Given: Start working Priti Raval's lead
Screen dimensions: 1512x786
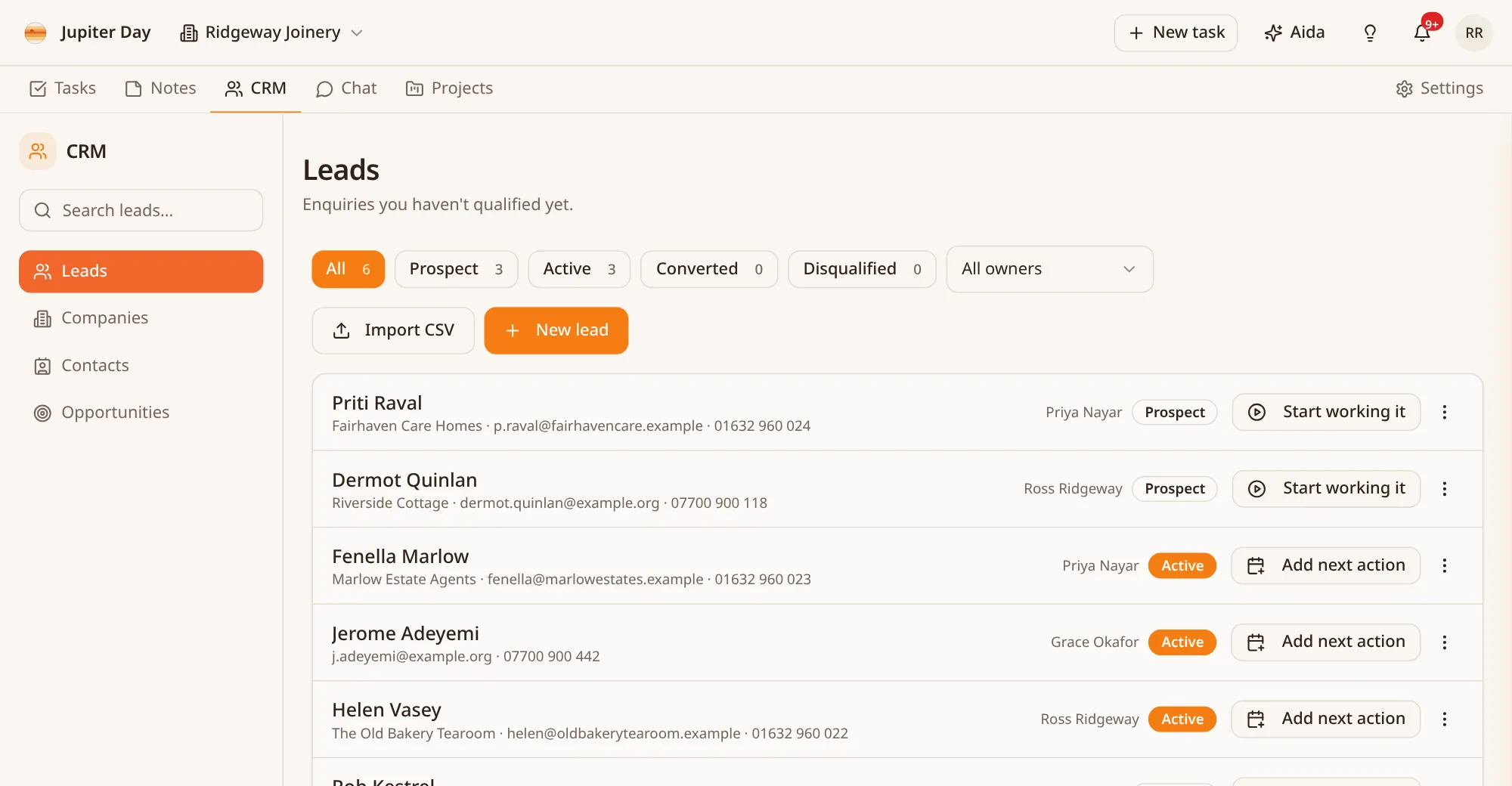Looking at the screenshot, I should click(1326, 412).
